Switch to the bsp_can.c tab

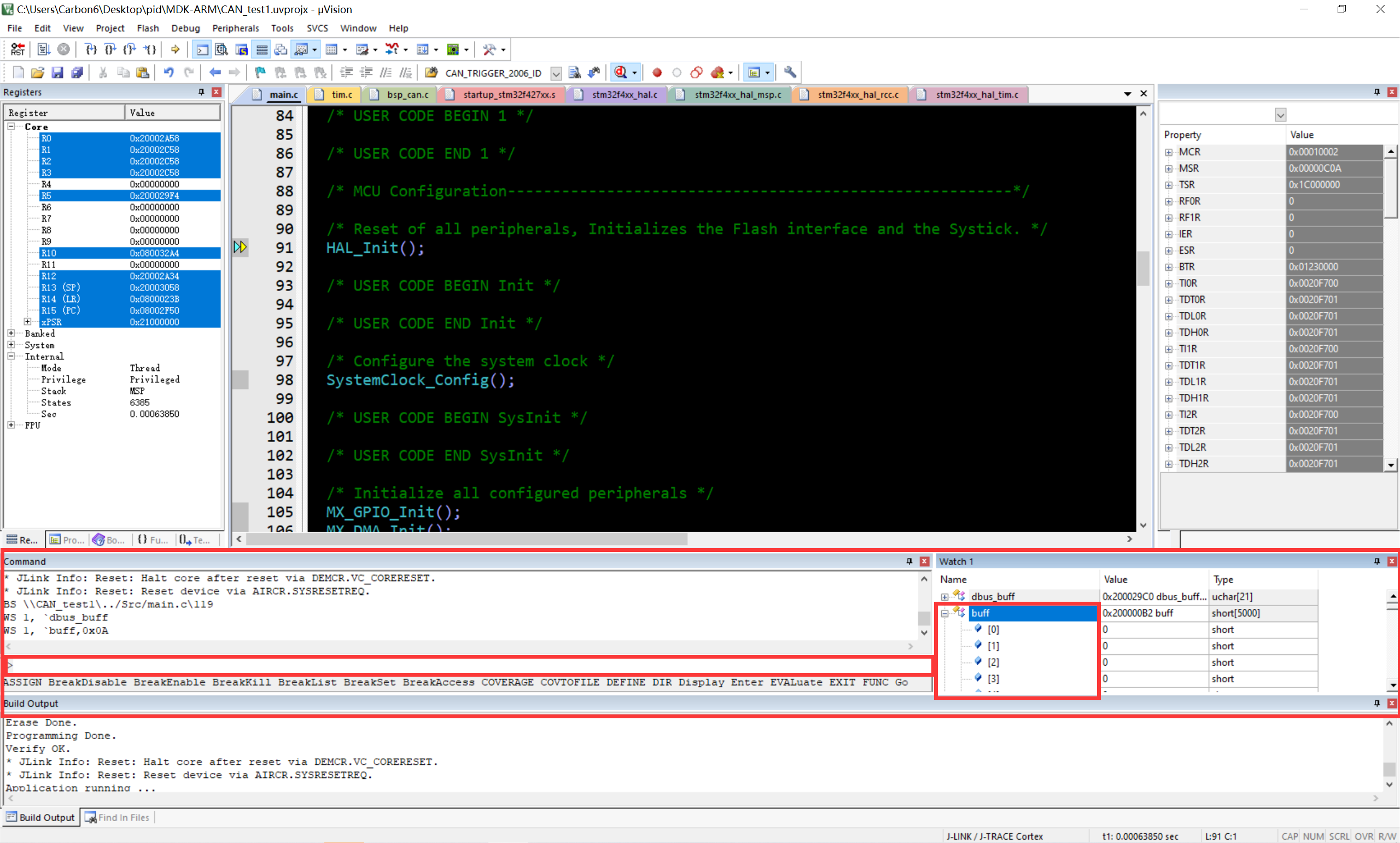coord(406,94)
